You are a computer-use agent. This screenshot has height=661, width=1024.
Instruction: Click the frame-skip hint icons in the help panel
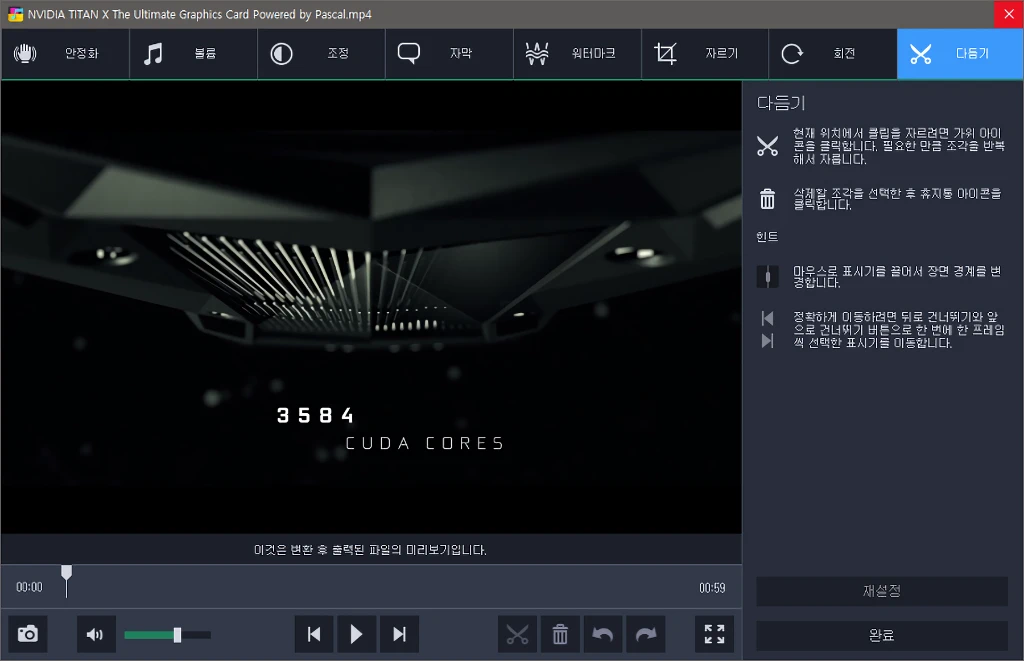point(767,329)
